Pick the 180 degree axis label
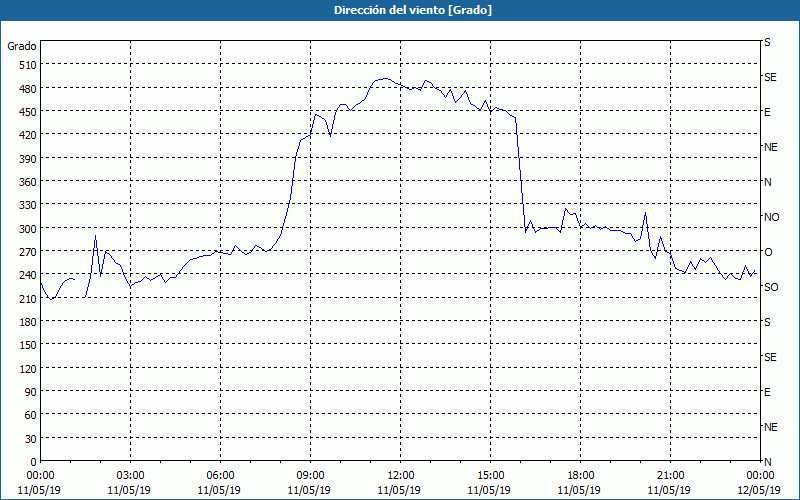Screen dimensions: 800x500 click(x=29, y=322)
